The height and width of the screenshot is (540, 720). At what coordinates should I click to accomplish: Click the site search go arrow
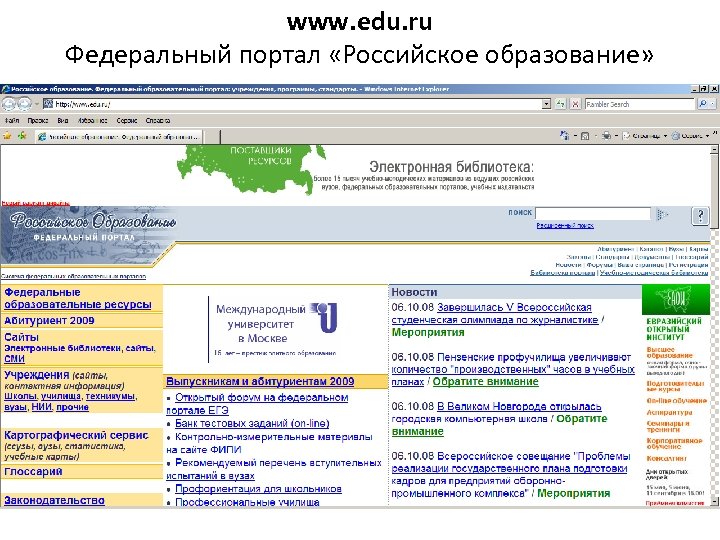tap(663, 214)
